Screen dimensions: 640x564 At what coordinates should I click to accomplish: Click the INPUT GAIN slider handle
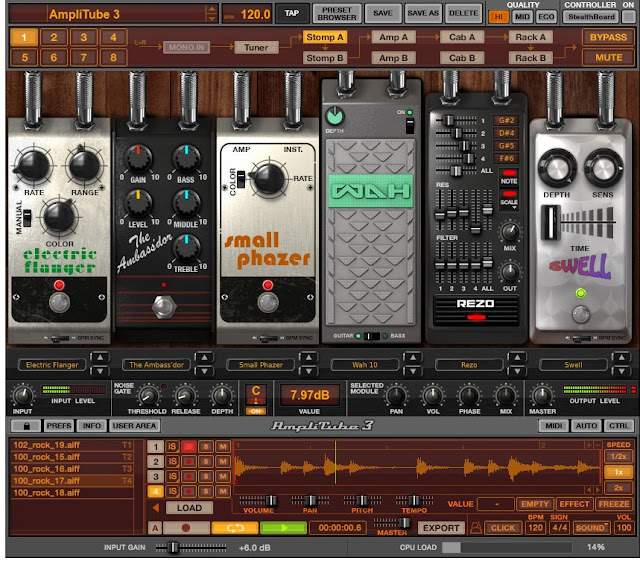pos(173,547)
